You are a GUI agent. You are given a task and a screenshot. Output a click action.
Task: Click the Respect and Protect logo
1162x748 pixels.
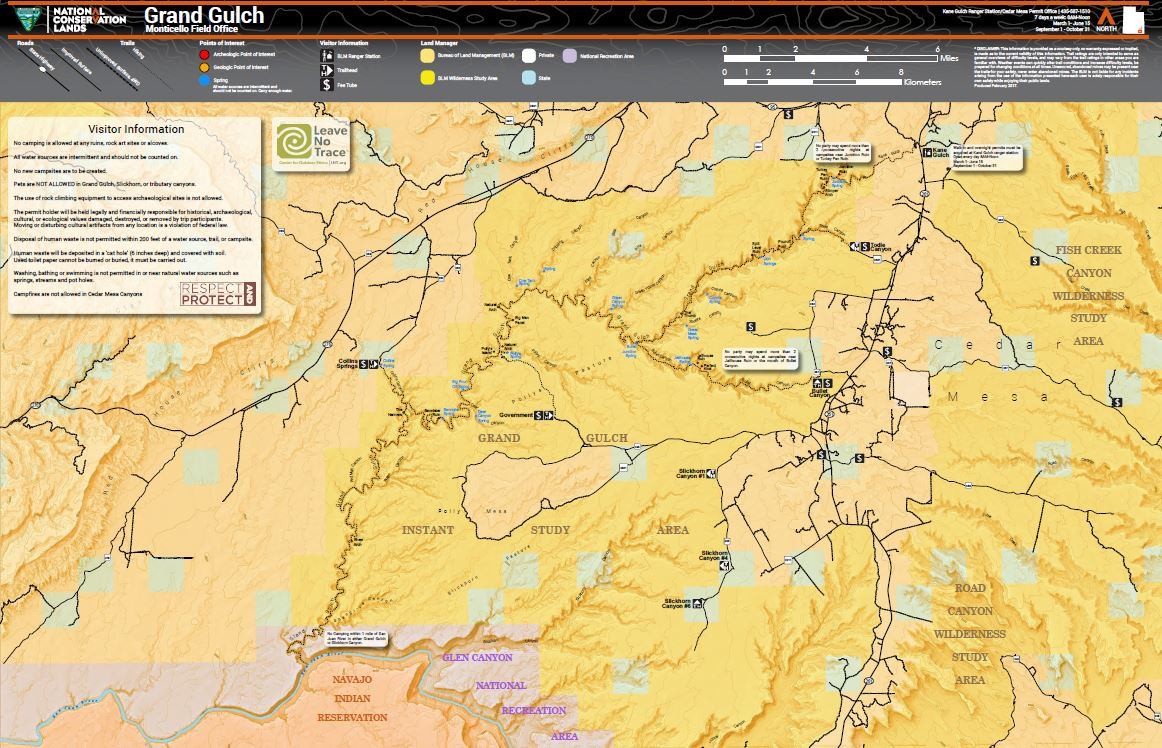click(x=218, y=294)
